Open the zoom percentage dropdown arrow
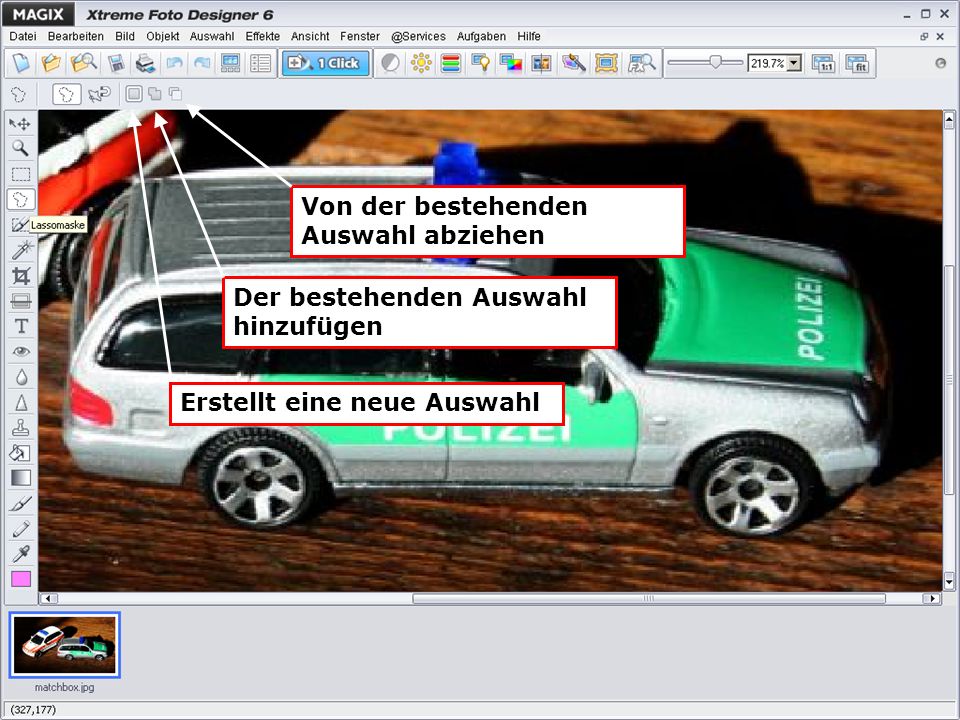 pos(794,63)
